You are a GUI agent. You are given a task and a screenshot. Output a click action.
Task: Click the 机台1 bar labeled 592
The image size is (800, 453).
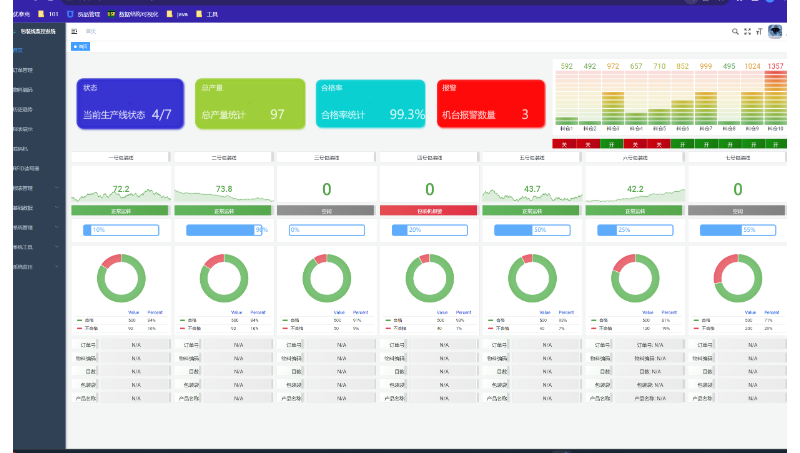[566, 98]
